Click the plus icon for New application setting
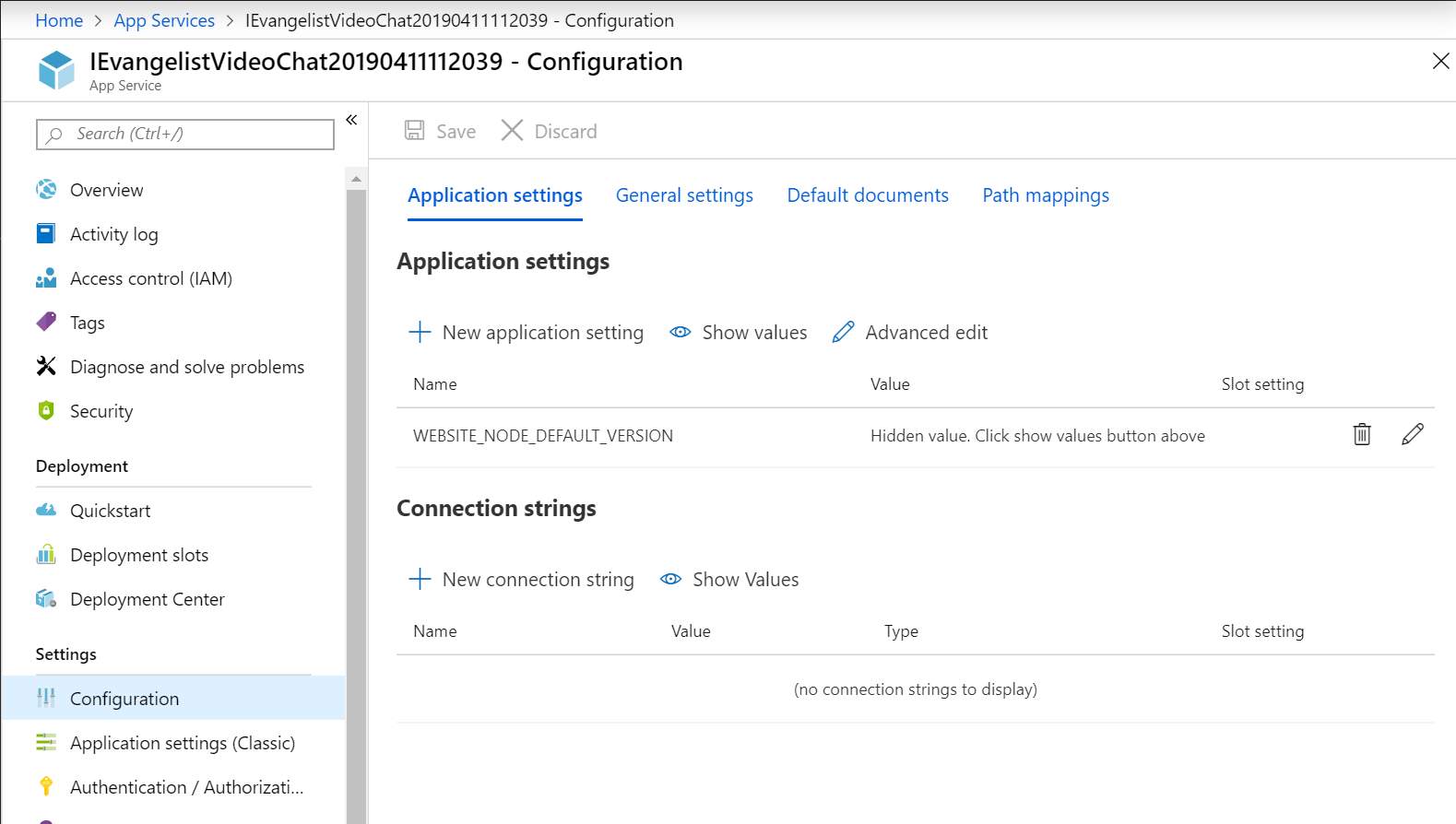Screen dimensions: 1456x824 420,332
